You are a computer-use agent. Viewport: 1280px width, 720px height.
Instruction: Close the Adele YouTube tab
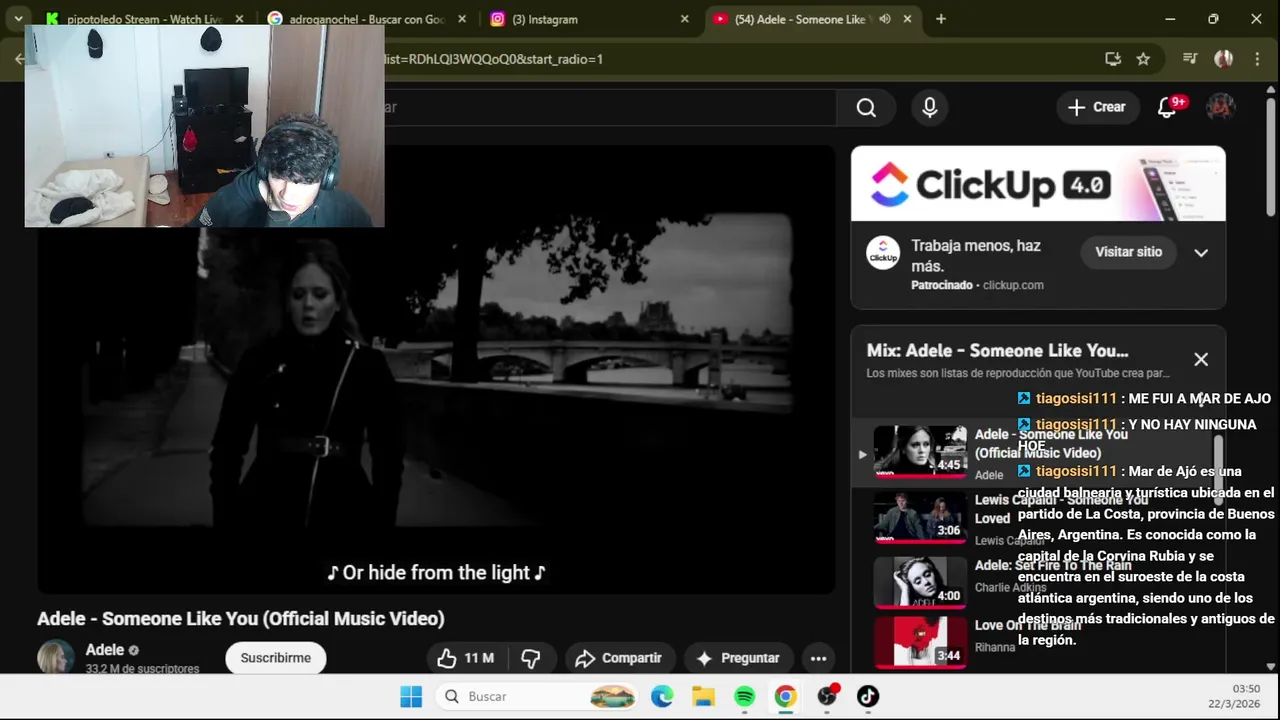tap(907, 19)
